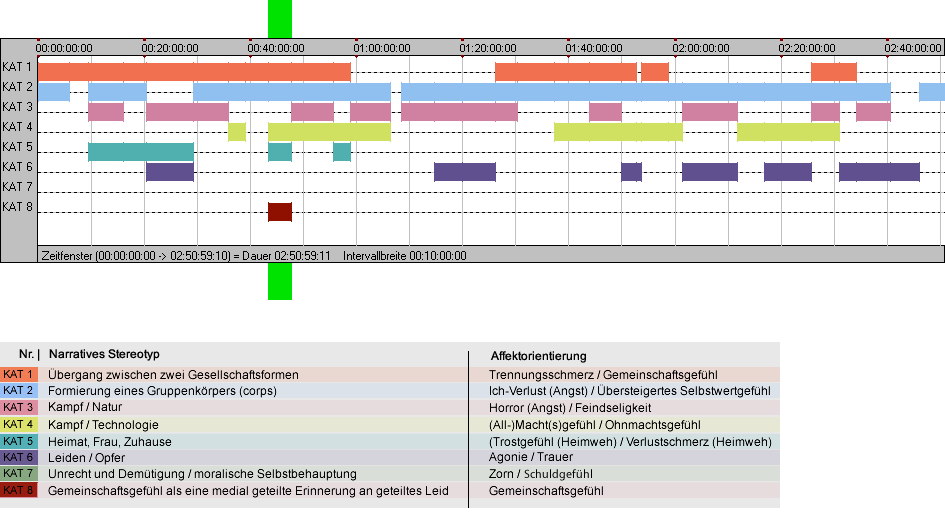The width and height of the screenshot is (945, 530).
Task: Click the 02:20:00:00 timecode on ruler
Action: (x=807, y=48)
